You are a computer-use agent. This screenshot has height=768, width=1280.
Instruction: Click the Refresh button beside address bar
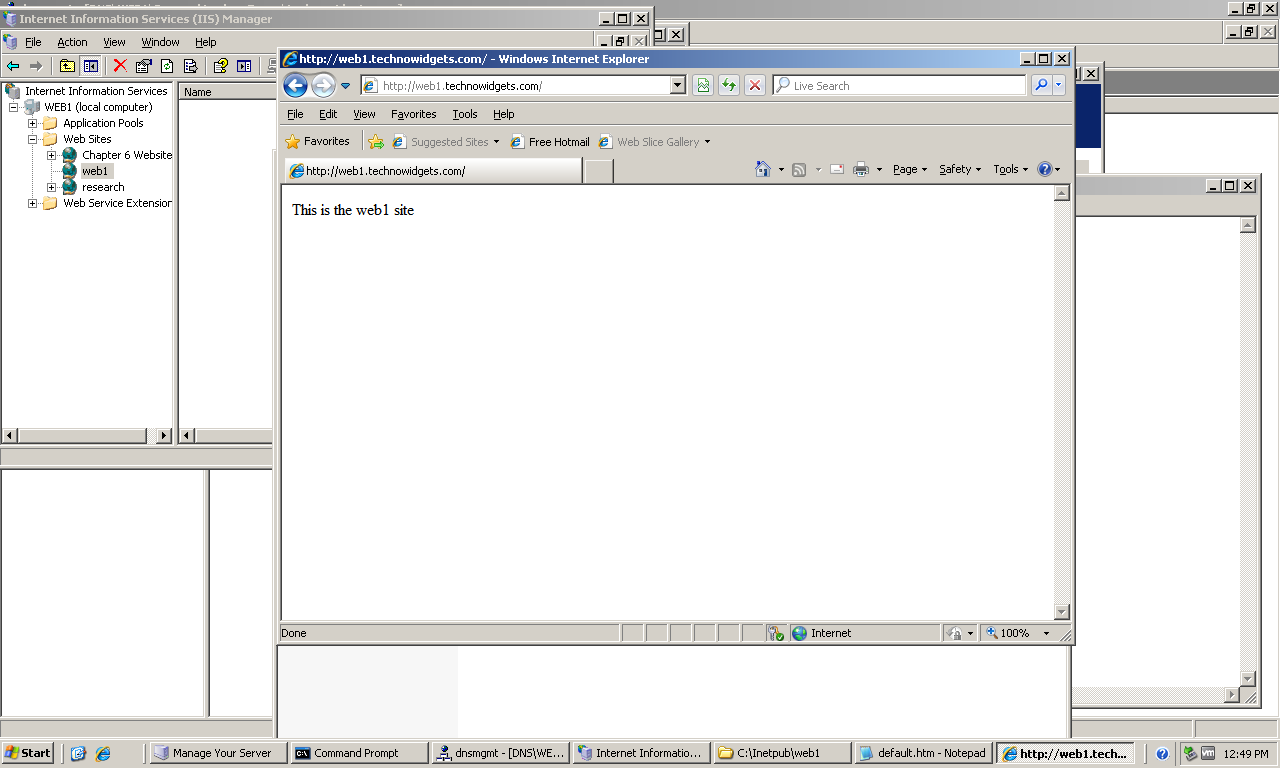pyautogui.click(x=729, y=86)
